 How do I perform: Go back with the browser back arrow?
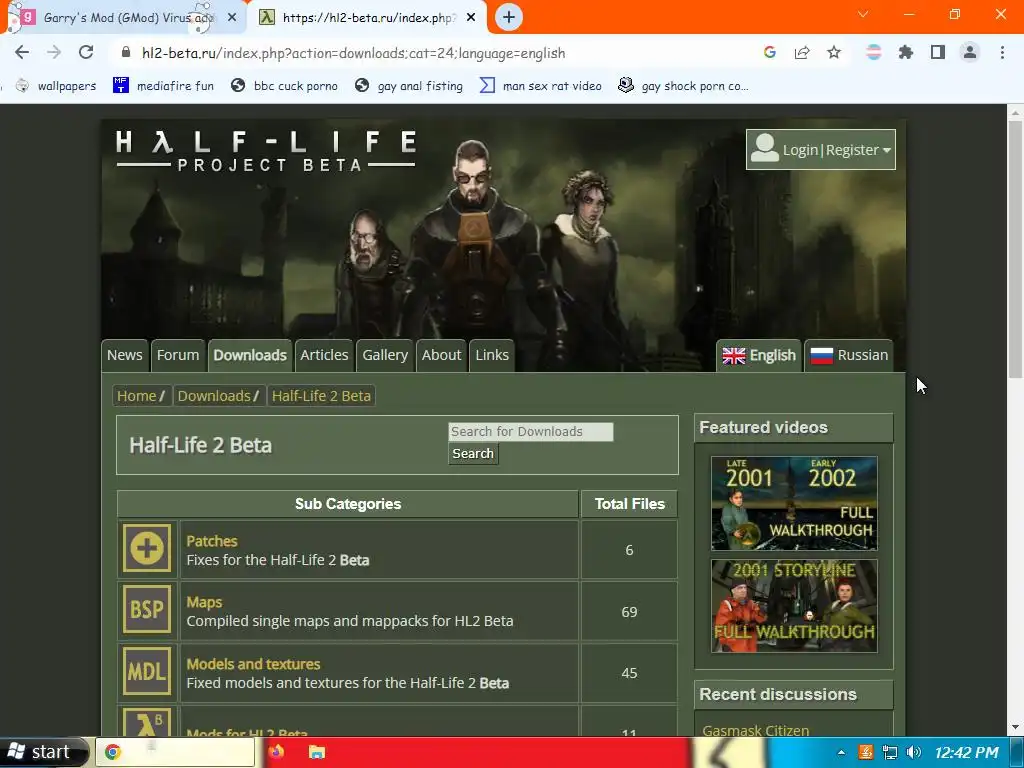coord(22,53)
